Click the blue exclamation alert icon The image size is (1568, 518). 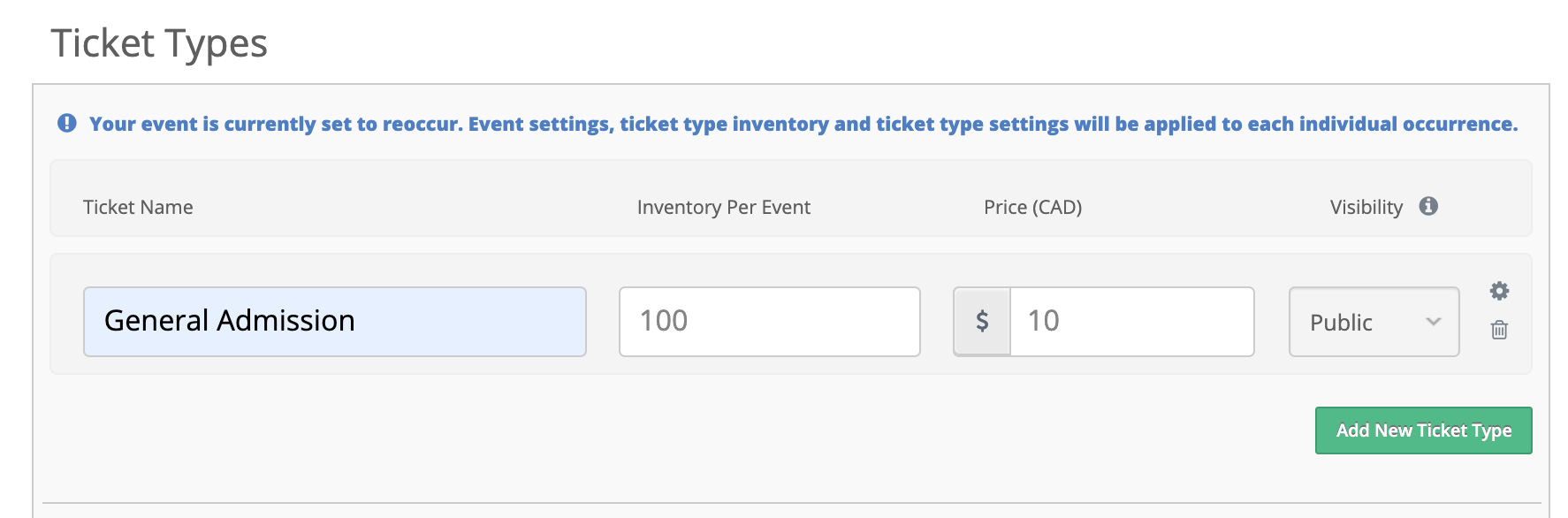coord(67,124)
